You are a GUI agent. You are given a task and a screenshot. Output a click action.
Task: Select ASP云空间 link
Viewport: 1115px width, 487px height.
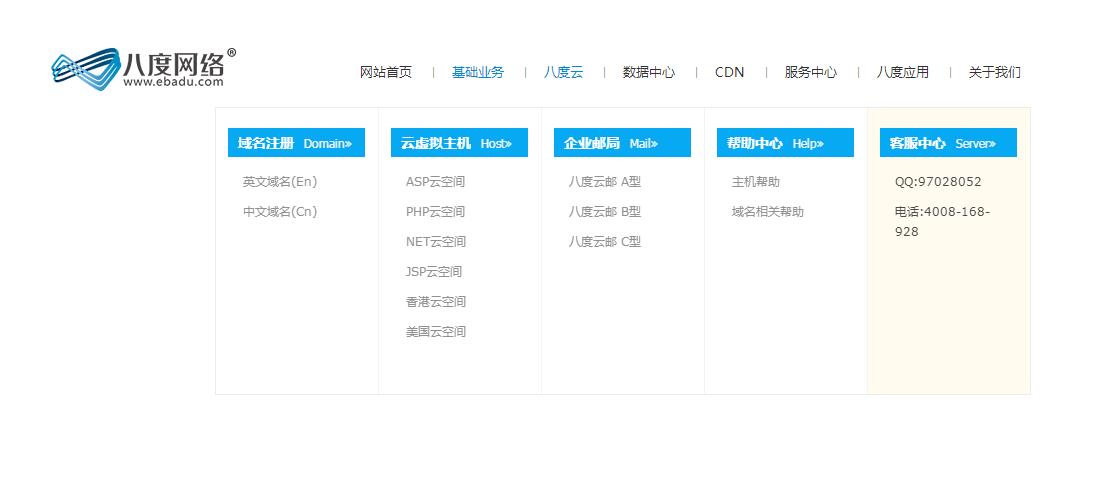(435, 182)
